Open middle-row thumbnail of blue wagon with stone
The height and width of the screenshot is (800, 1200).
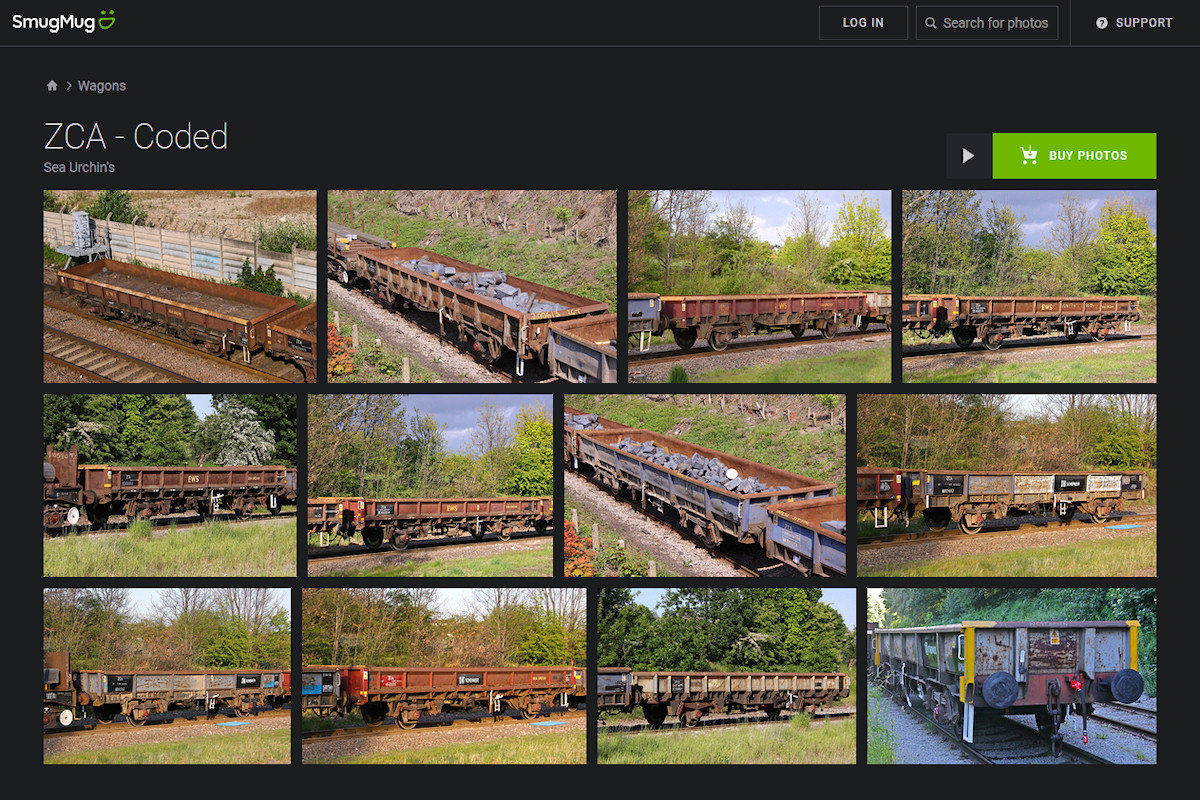tap(705, 485)
